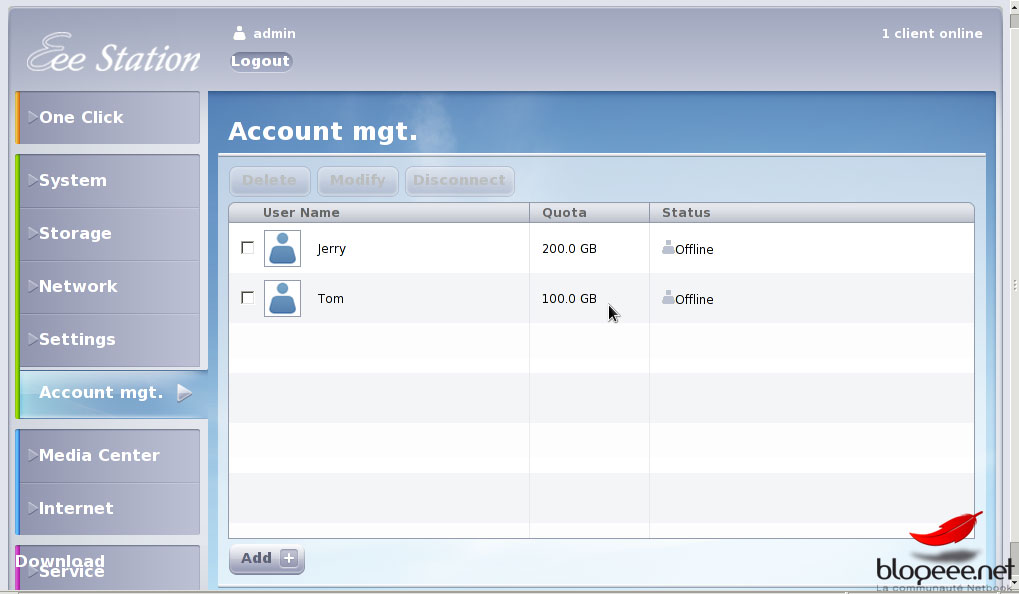Expand the System sidebar section
The height and width of the screenshot is (594, 1019).
tap(72, 181)
